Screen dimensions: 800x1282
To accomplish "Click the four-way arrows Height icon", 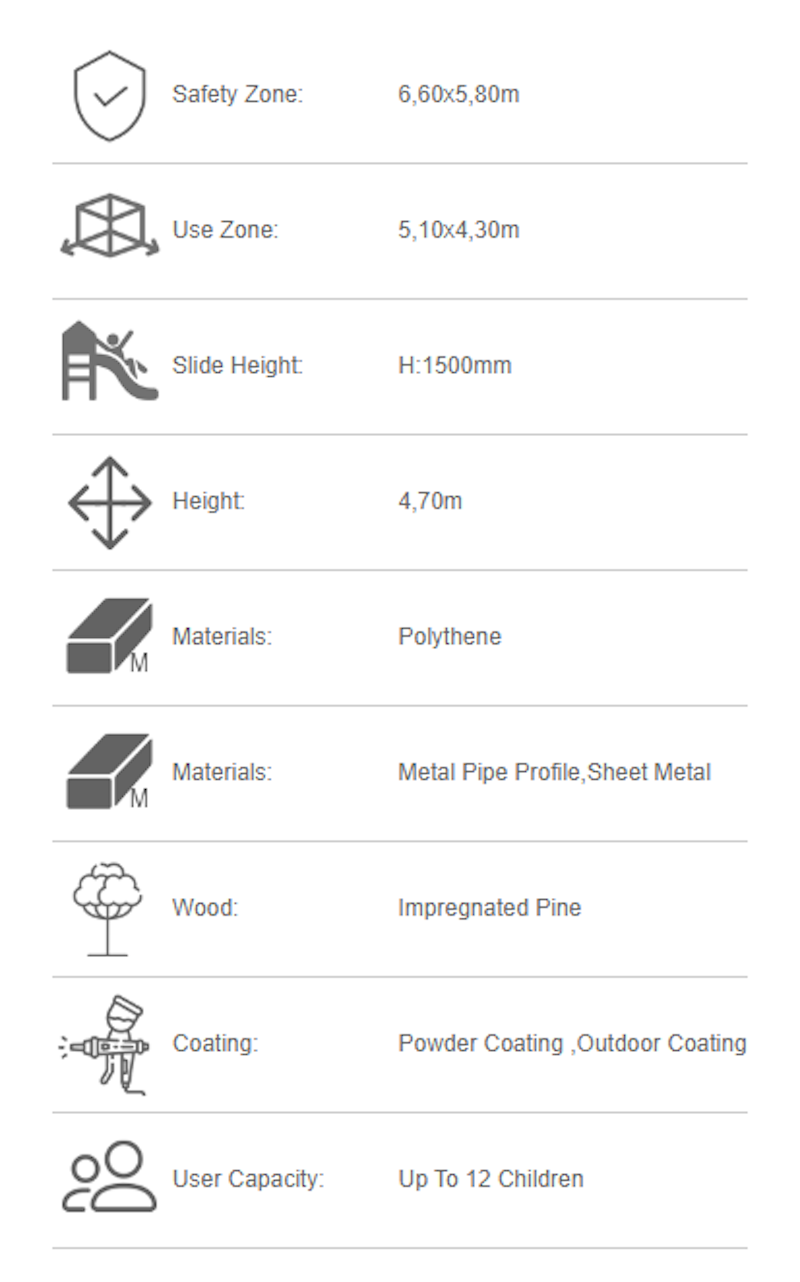I will coord(110,502).
